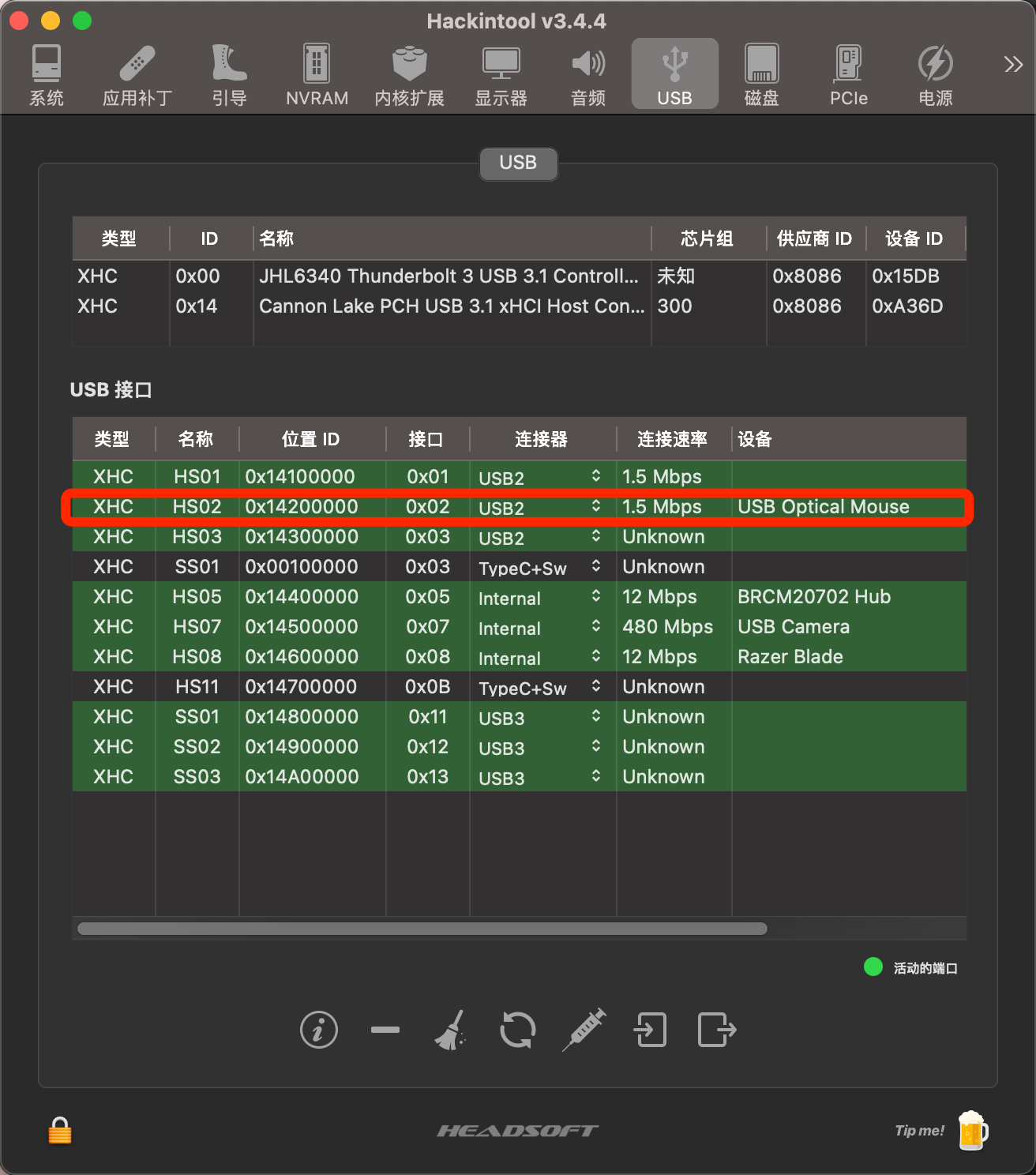Image resolution: width=1036 pixels, height=1175 pixels.
Task: Change connector for SS01 0x00100000 port
Action: (x=542, y=567)
